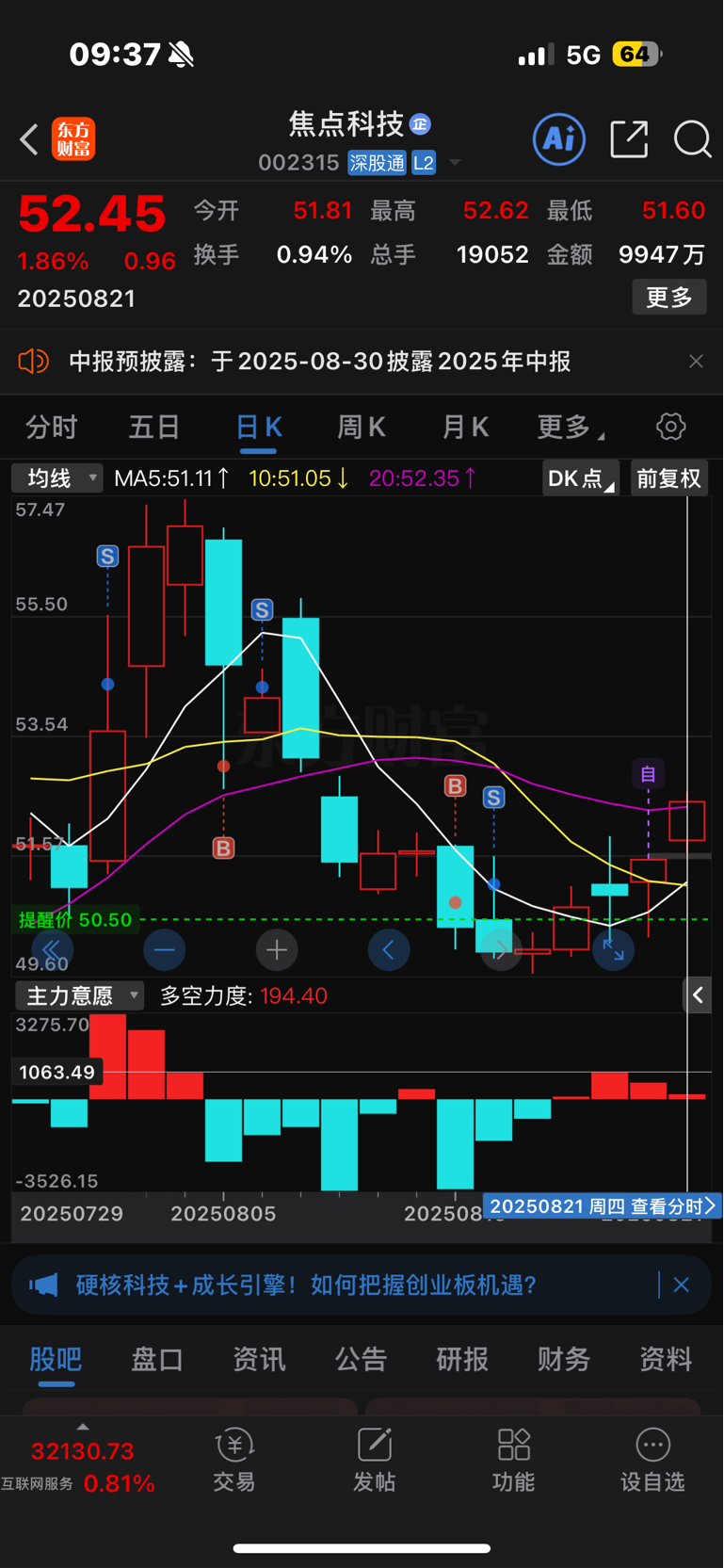
Task: Open the 股吧 tab
Action: coord(56,1359)
